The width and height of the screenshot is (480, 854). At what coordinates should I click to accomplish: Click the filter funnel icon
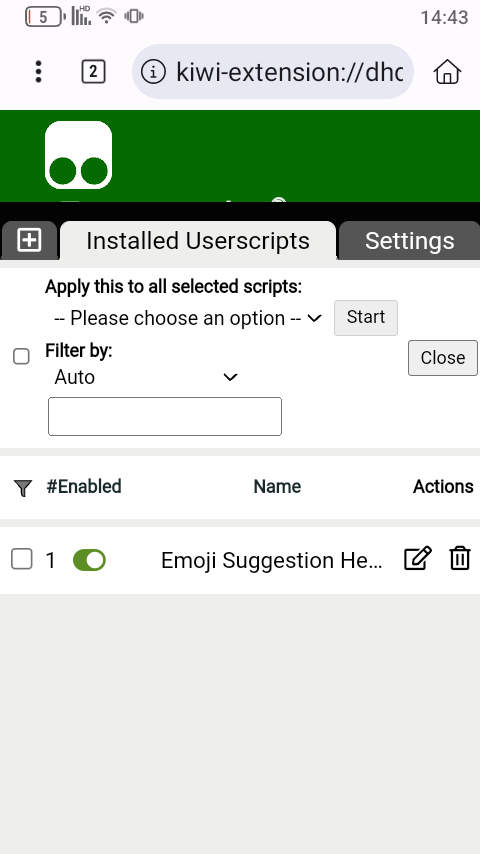(23, 487)
